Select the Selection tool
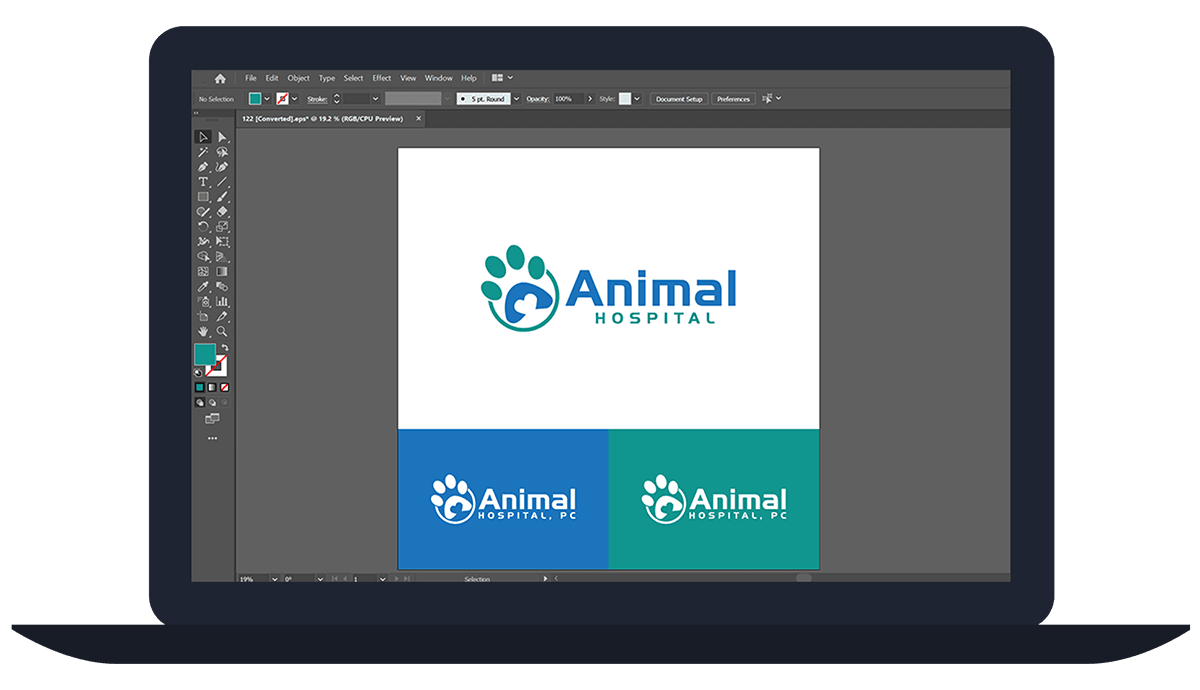This screenshot has width=1200, height=690. point(202,137)
